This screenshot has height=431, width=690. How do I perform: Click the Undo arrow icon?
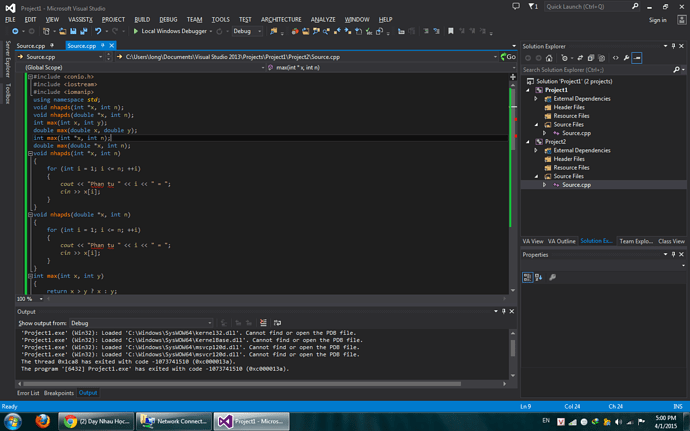pos(98,31)
